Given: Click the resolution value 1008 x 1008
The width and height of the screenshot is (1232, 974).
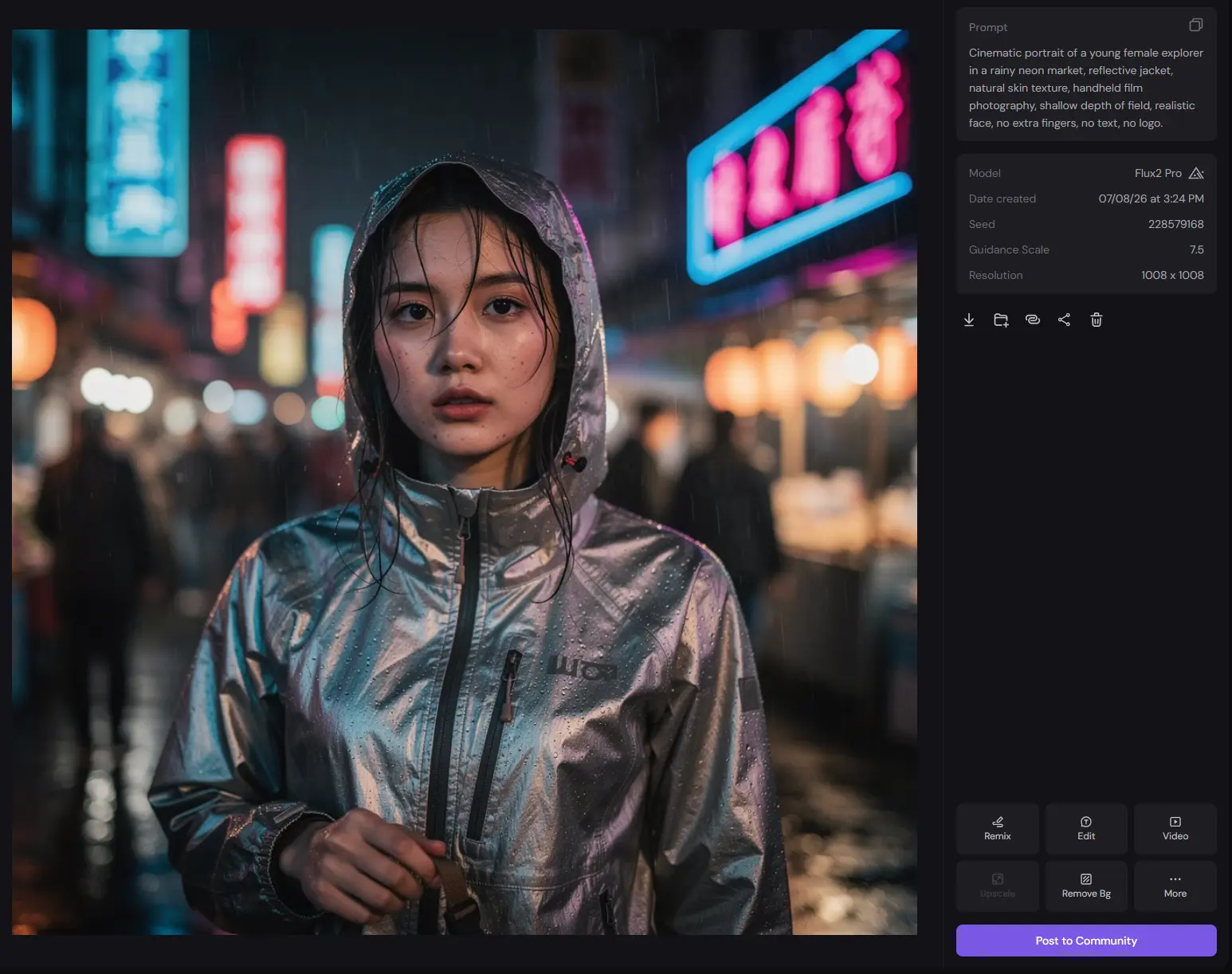Looking at the screenshot, I should pos(1172,275).
